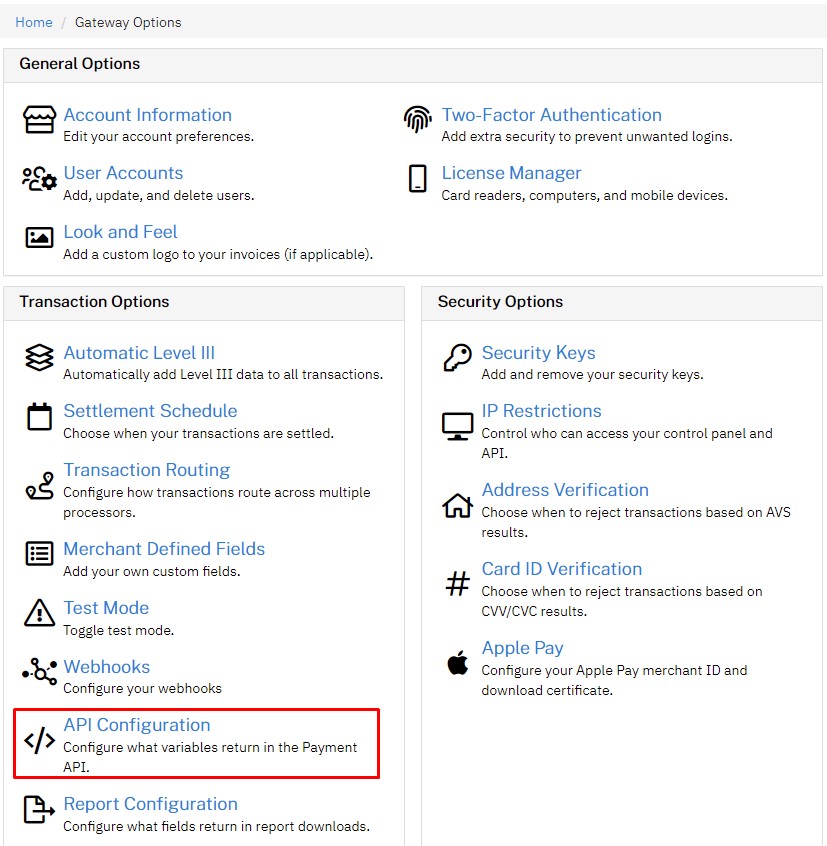
Task: Click 'Configure your webhooks' description
Action: coord(142,688)
